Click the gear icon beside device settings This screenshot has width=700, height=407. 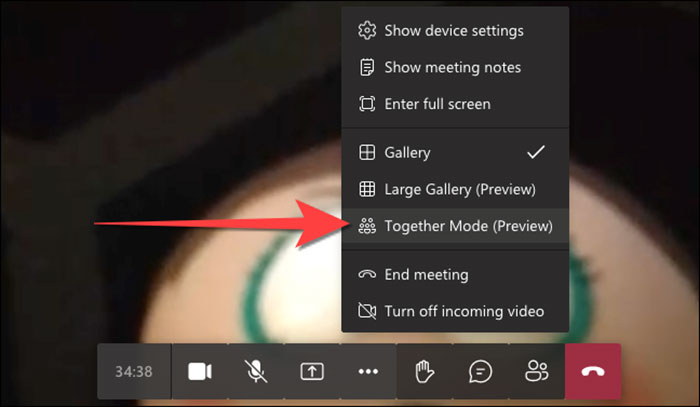367,31
